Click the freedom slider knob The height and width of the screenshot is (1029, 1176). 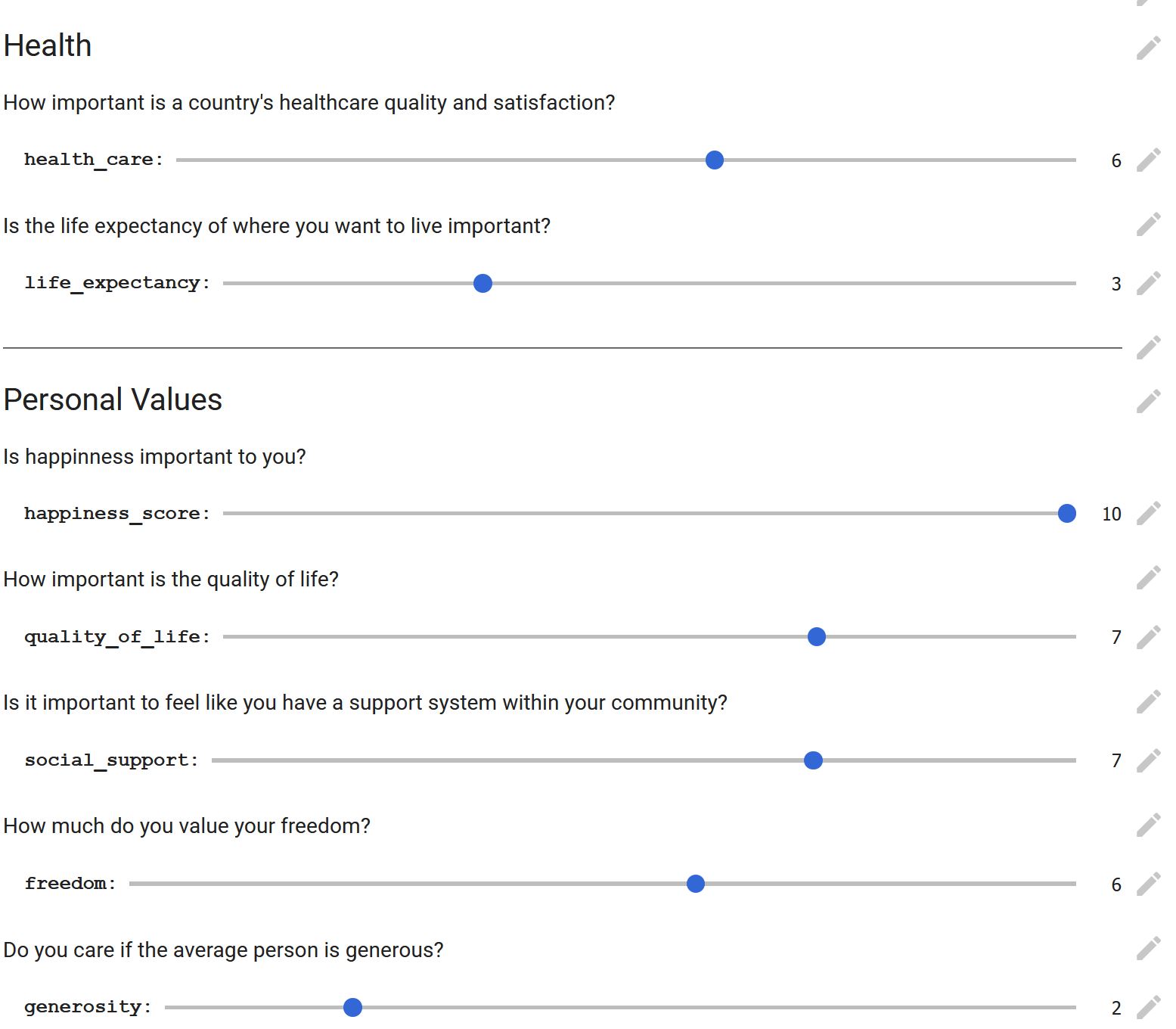pos(696,884)
